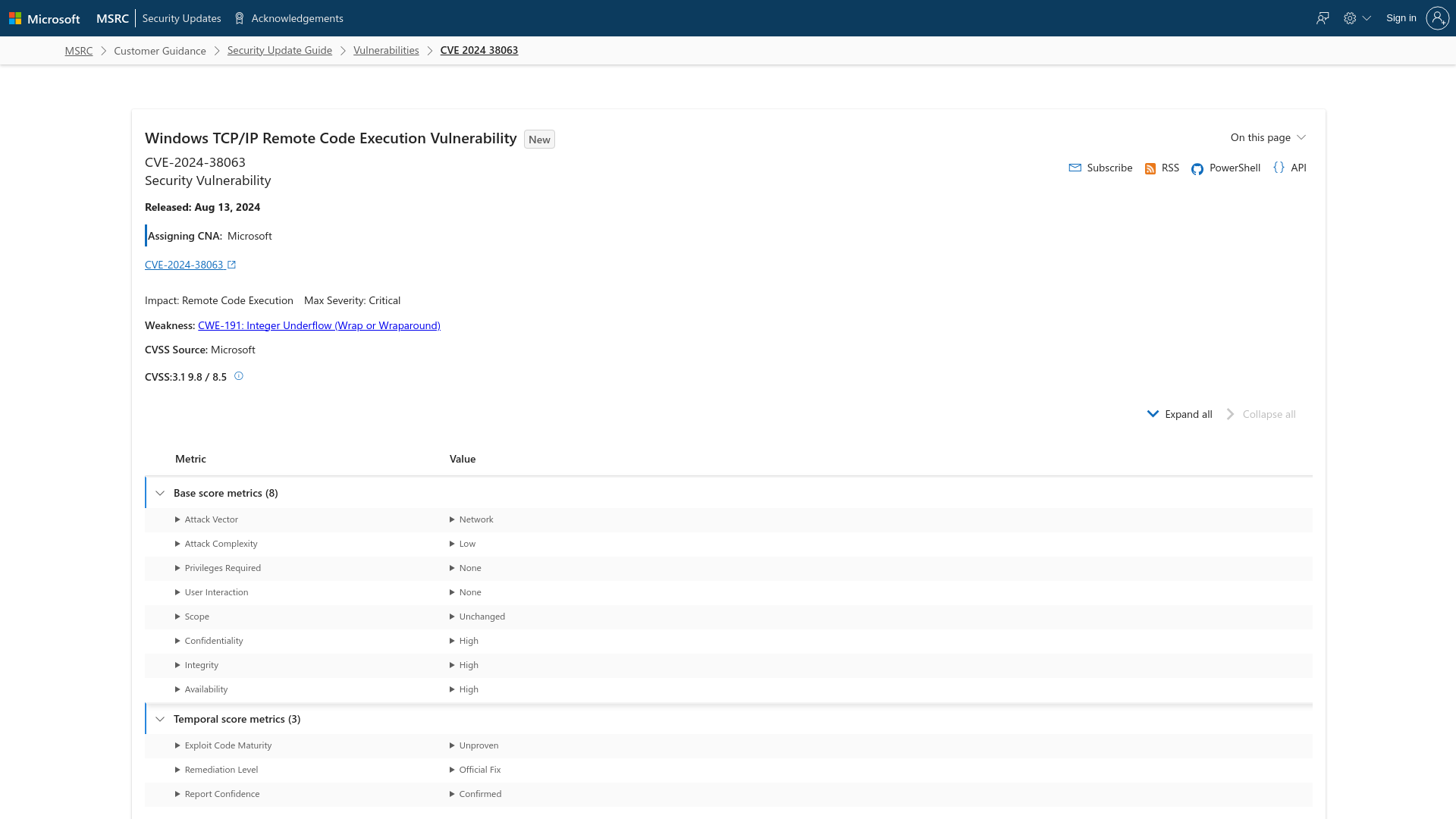1456x819 pixels.
Task: Click the High value for Integrity
Action: click(469, 665)
